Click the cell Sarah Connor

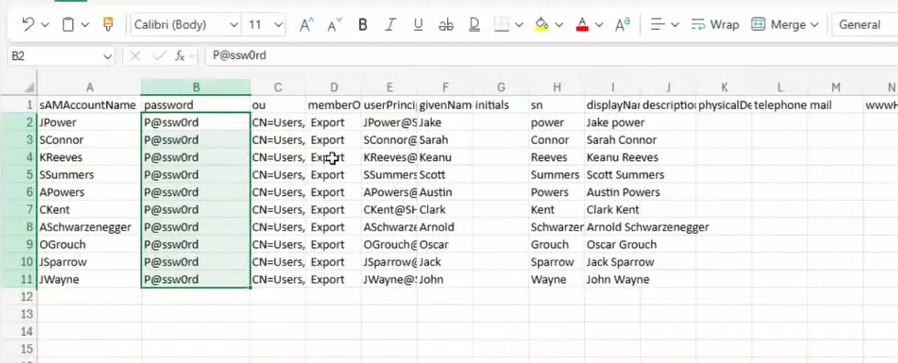[x=612, y=140]
